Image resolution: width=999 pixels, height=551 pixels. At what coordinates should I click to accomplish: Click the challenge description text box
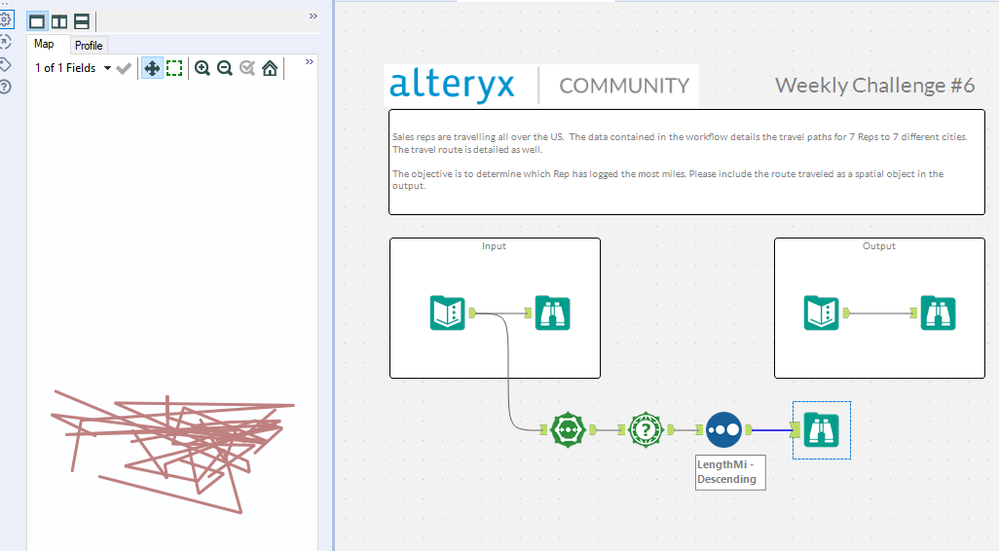[x=687, y=162]
